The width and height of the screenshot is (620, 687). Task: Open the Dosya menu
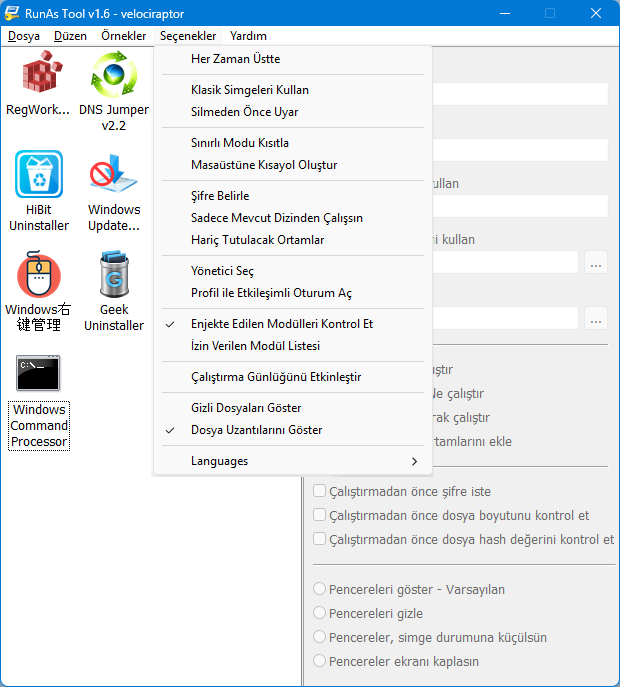[x=24, y=36]
